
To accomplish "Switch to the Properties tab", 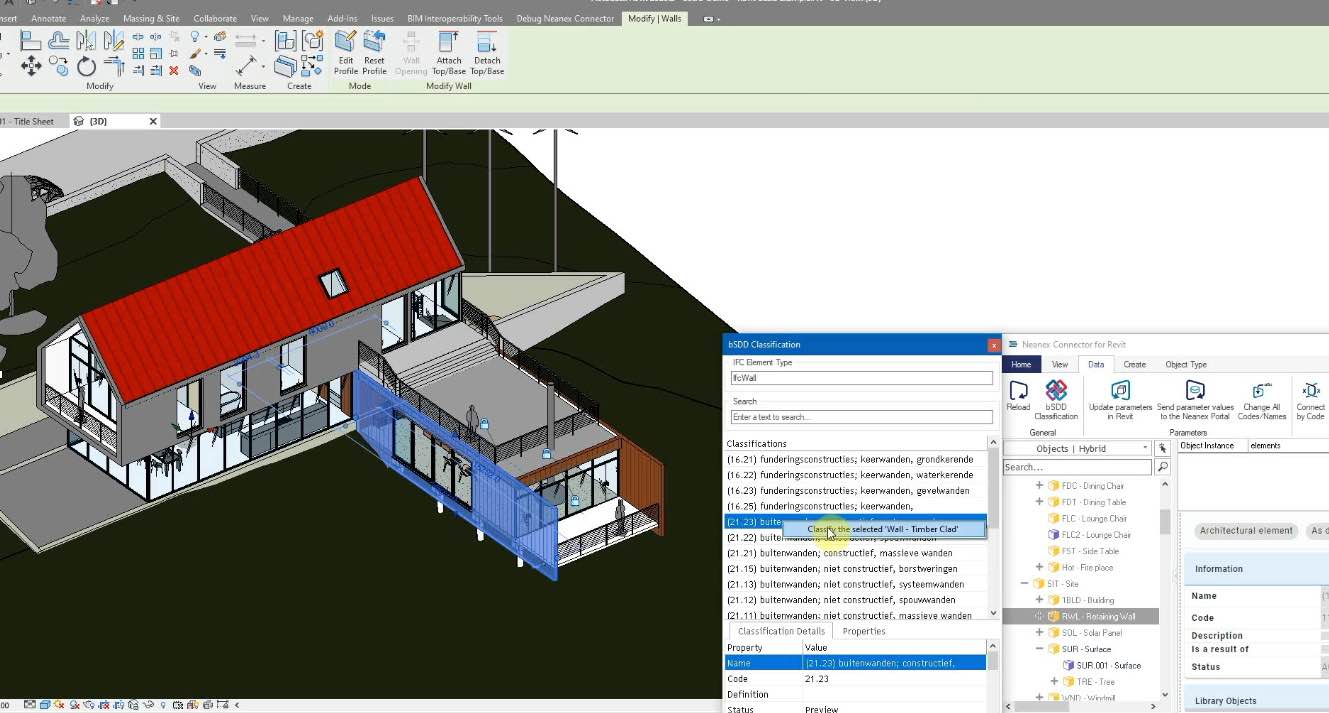I will click(x=863, y=632).
